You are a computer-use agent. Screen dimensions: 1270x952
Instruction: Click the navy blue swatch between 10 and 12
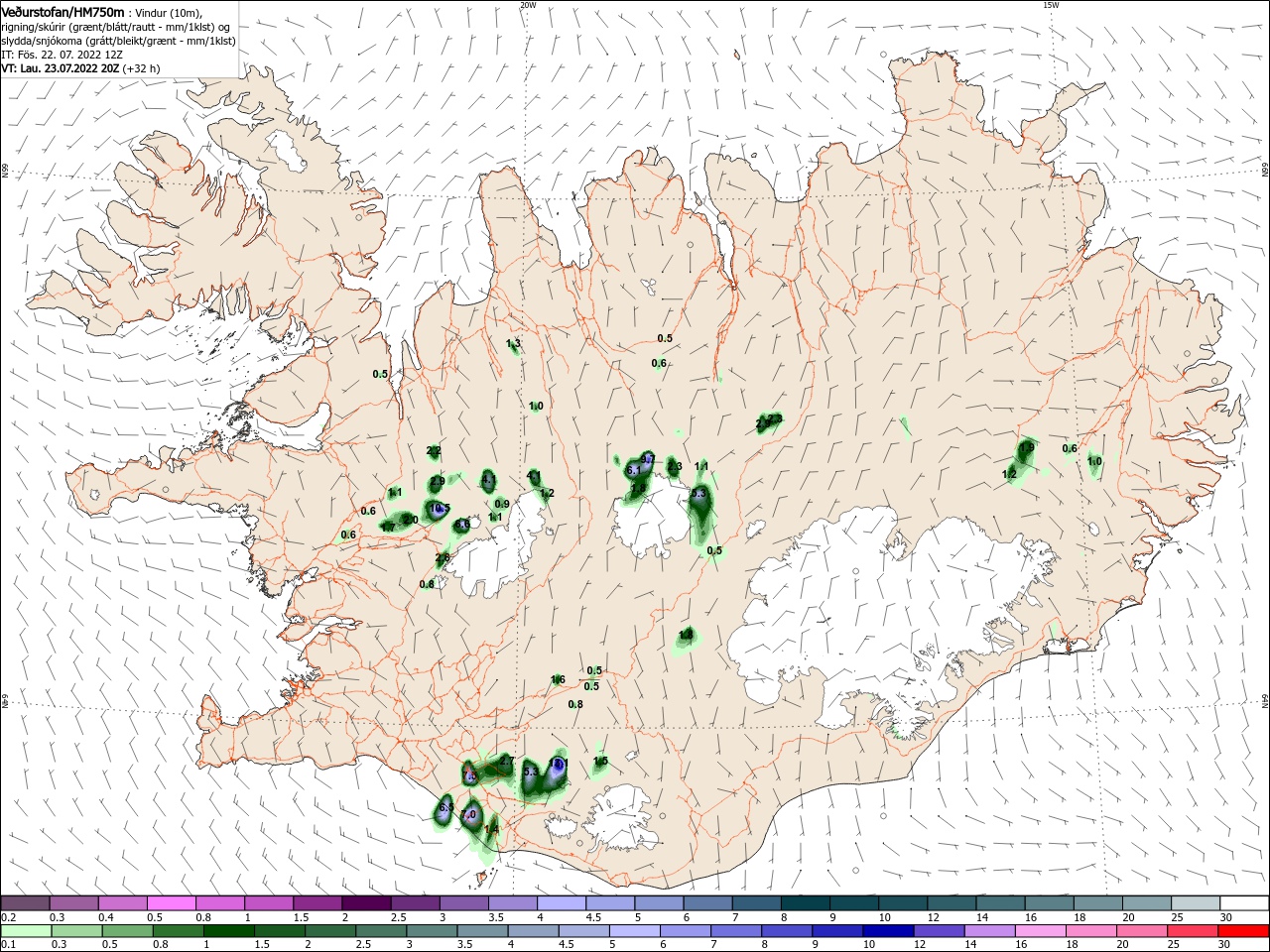click(x=886, y=931)
